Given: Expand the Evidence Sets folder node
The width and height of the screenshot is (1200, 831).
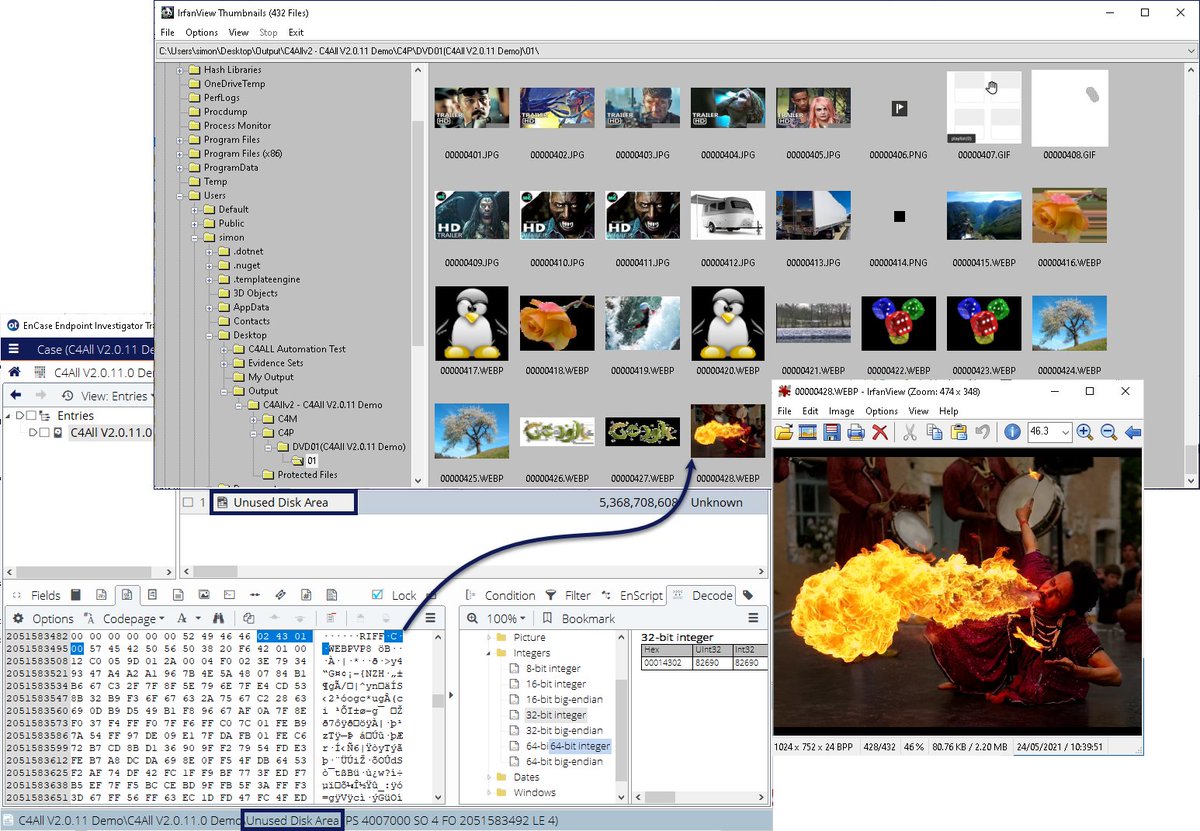Looking at the screenshot, I should pyautogui.click(x=224, y=363).
